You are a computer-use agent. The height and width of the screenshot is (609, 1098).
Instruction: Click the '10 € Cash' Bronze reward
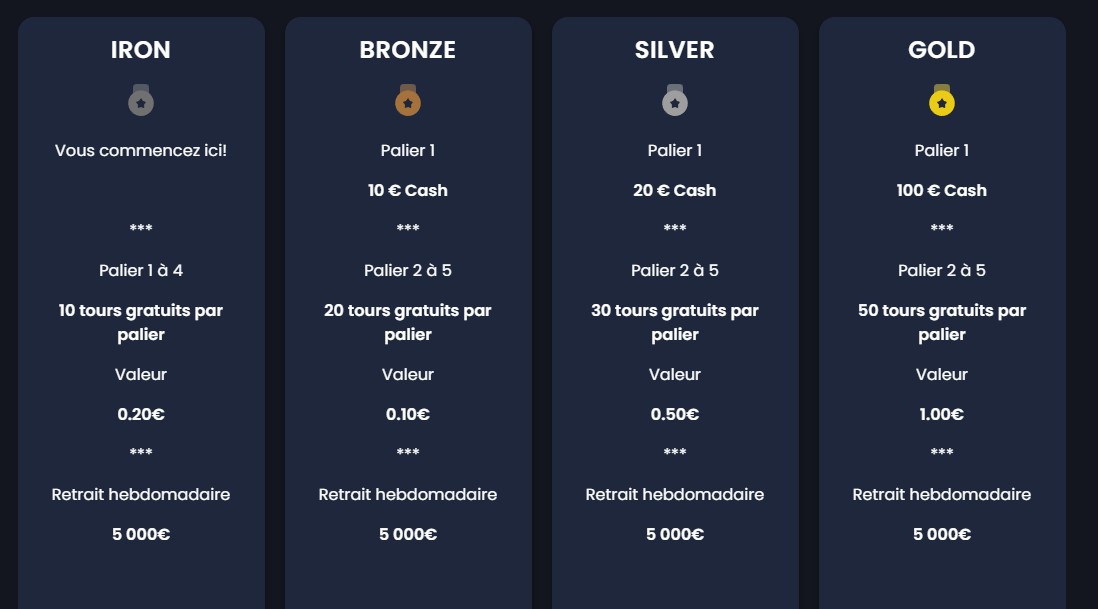(x=408, y=190)
